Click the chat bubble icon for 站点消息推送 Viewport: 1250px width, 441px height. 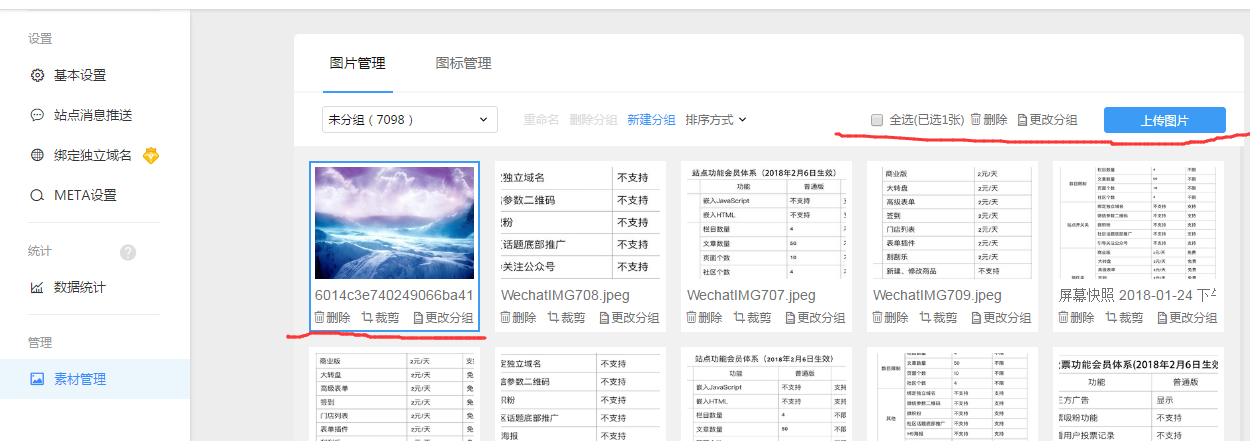coord(37,116)
